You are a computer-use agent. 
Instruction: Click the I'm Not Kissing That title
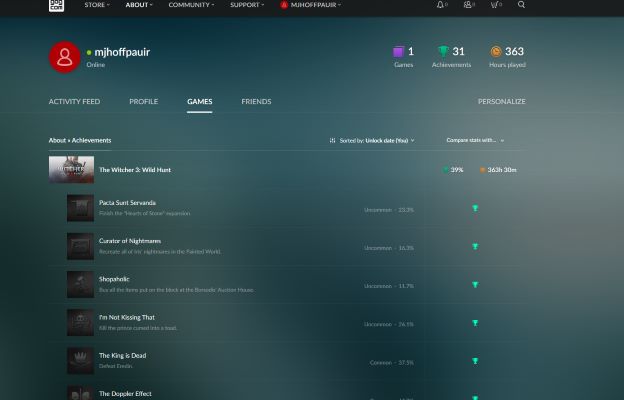click(127, 317)
